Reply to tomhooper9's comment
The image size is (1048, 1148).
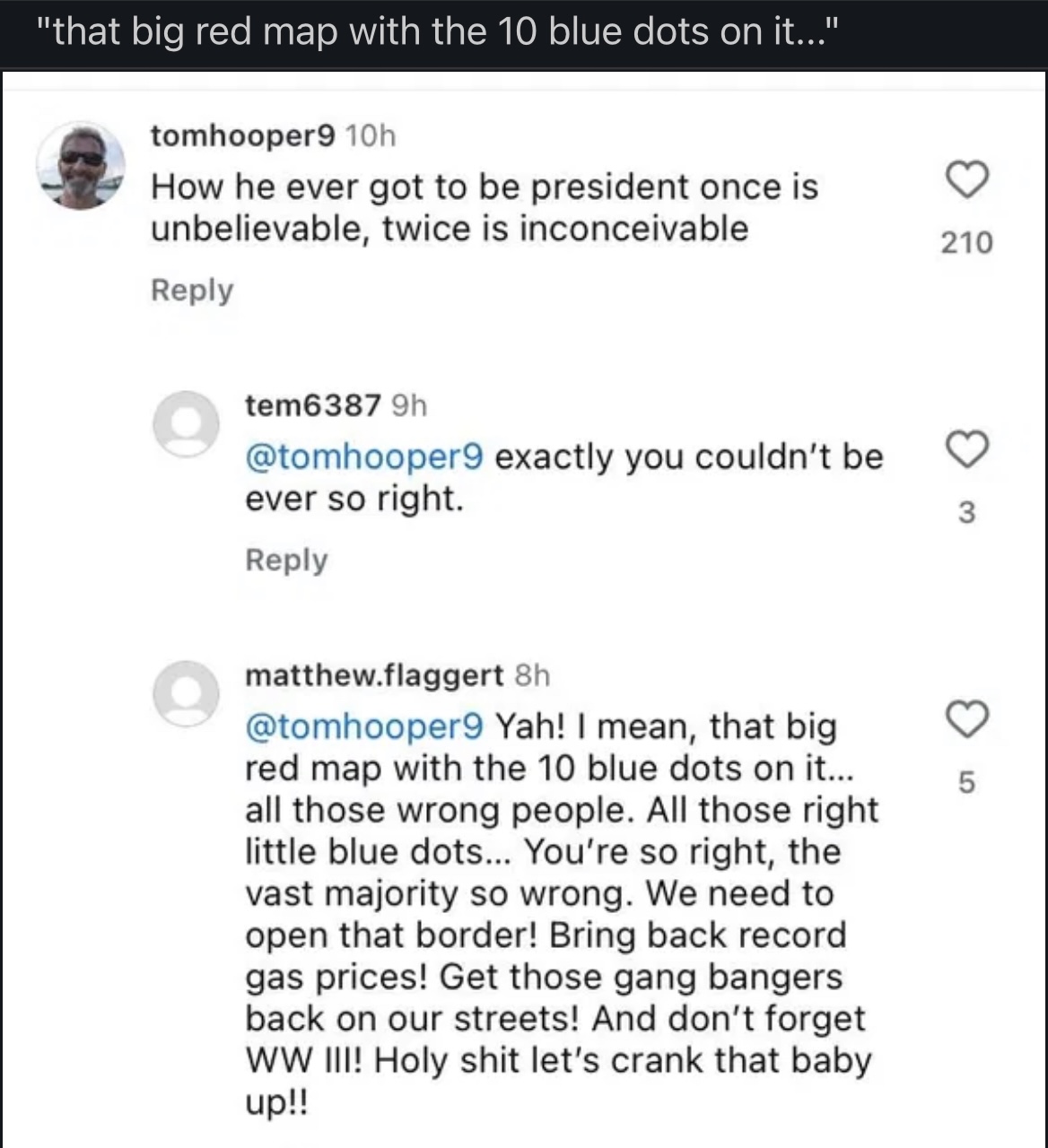point(192,290)
